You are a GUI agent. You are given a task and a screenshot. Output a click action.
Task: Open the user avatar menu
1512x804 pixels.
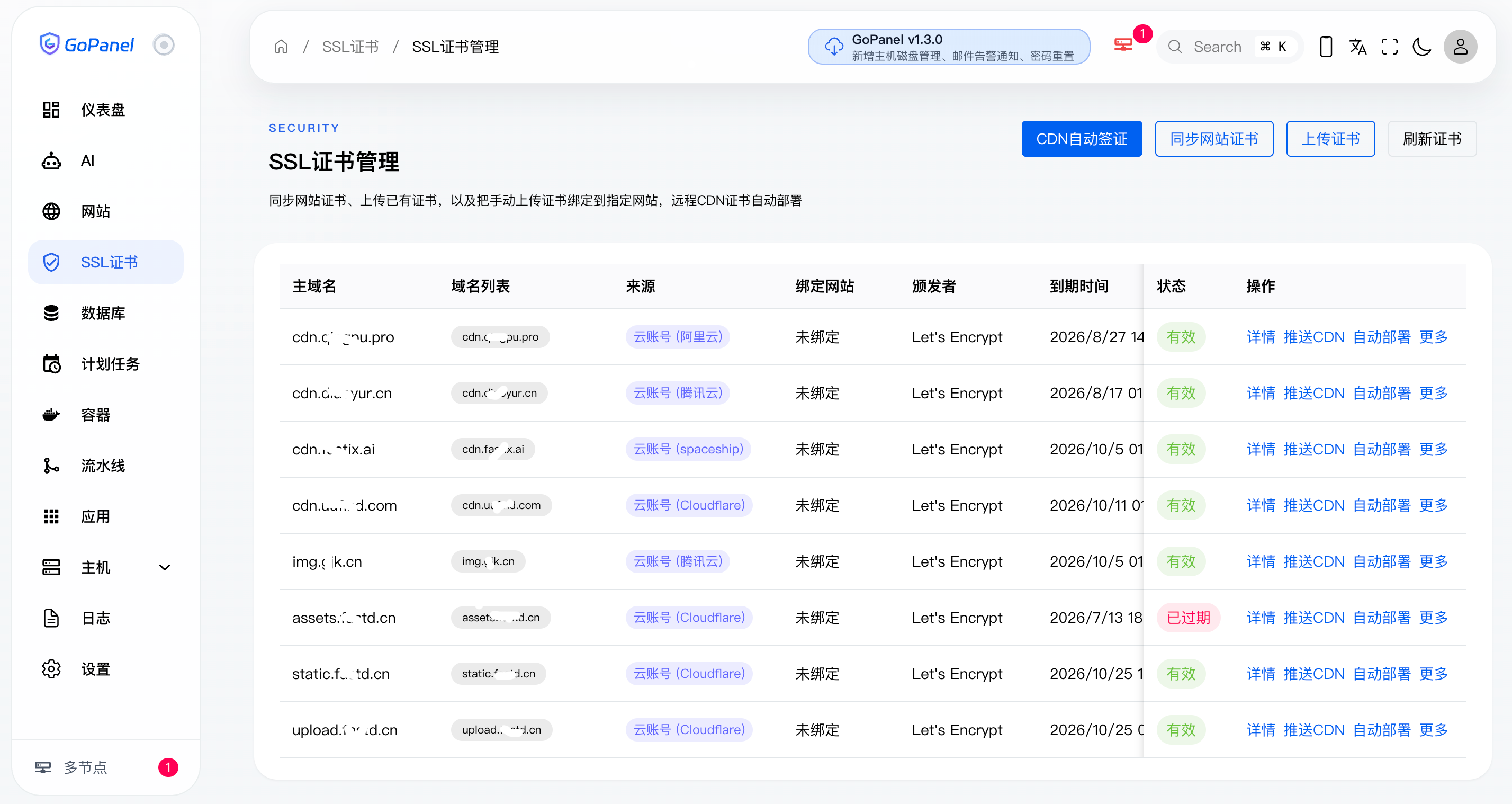click(x=1460, y=47)
